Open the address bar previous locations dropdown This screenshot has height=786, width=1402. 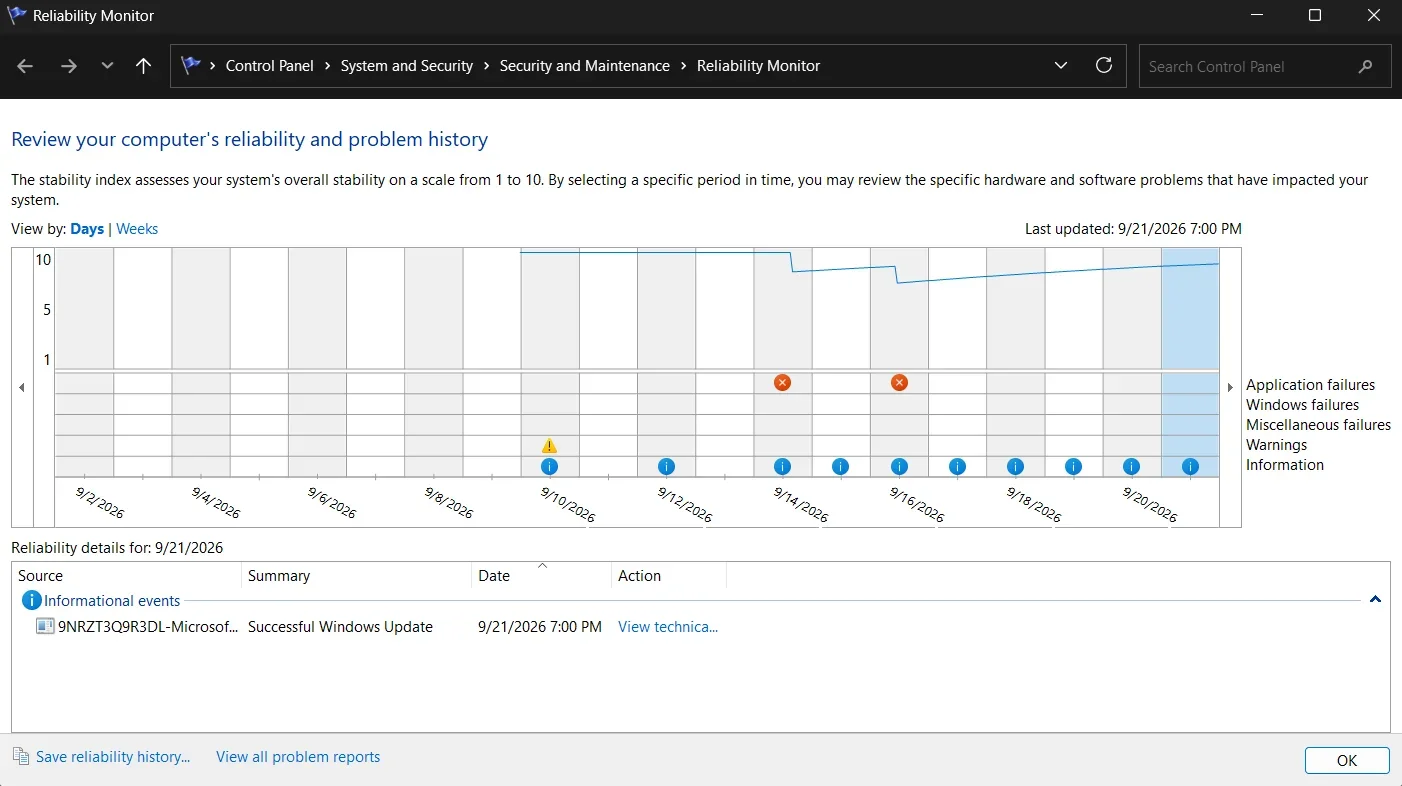1061,66
